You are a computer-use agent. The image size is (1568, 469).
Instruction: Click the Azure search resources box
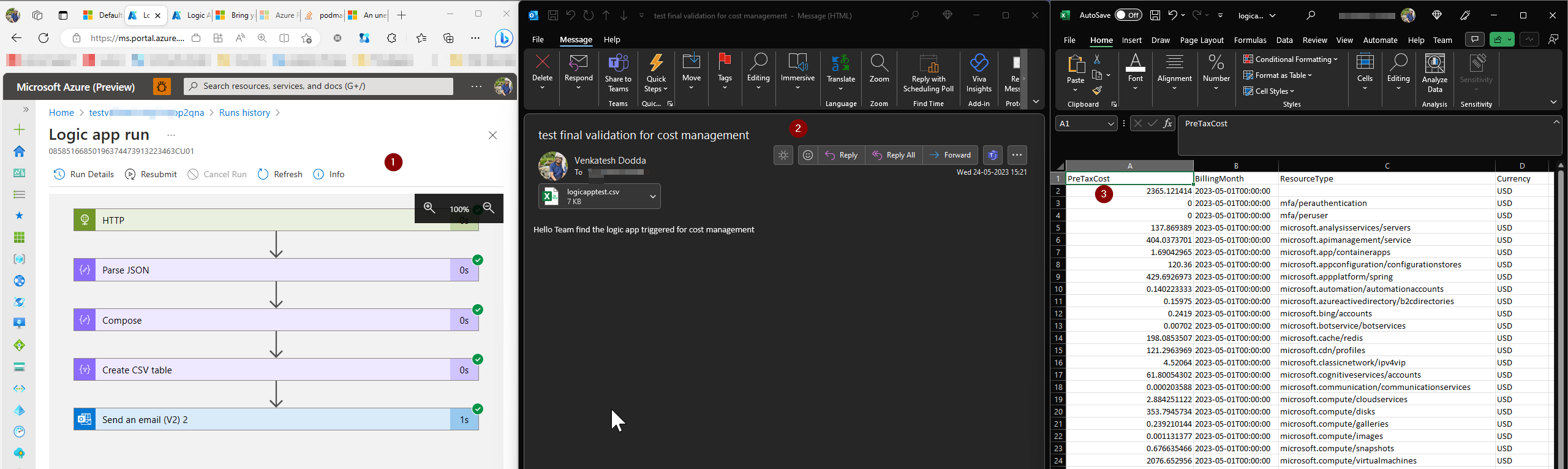(318, 86)
